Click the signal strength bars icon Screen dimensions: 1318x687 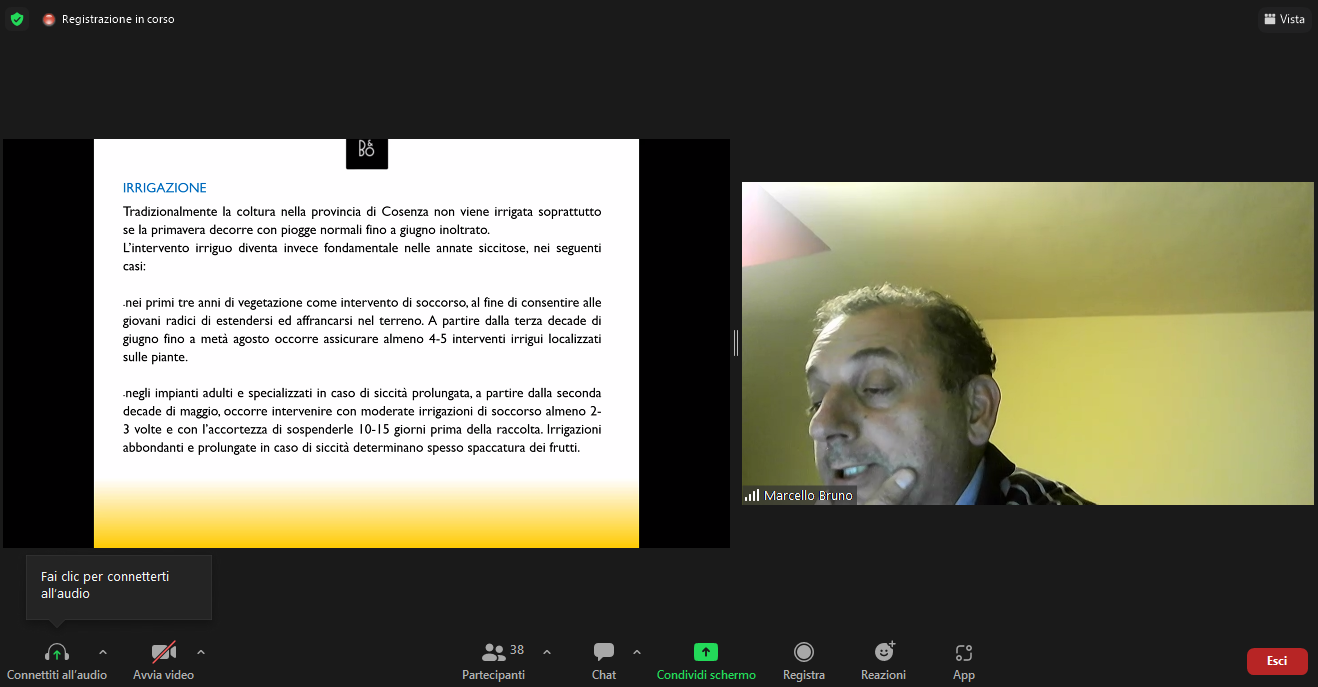point(752,496)
